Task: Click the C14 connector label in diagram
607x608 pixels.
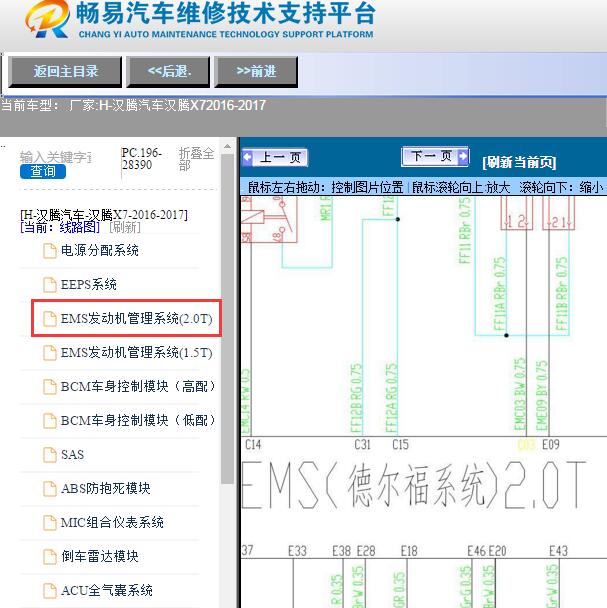Action: coord(253,444)
